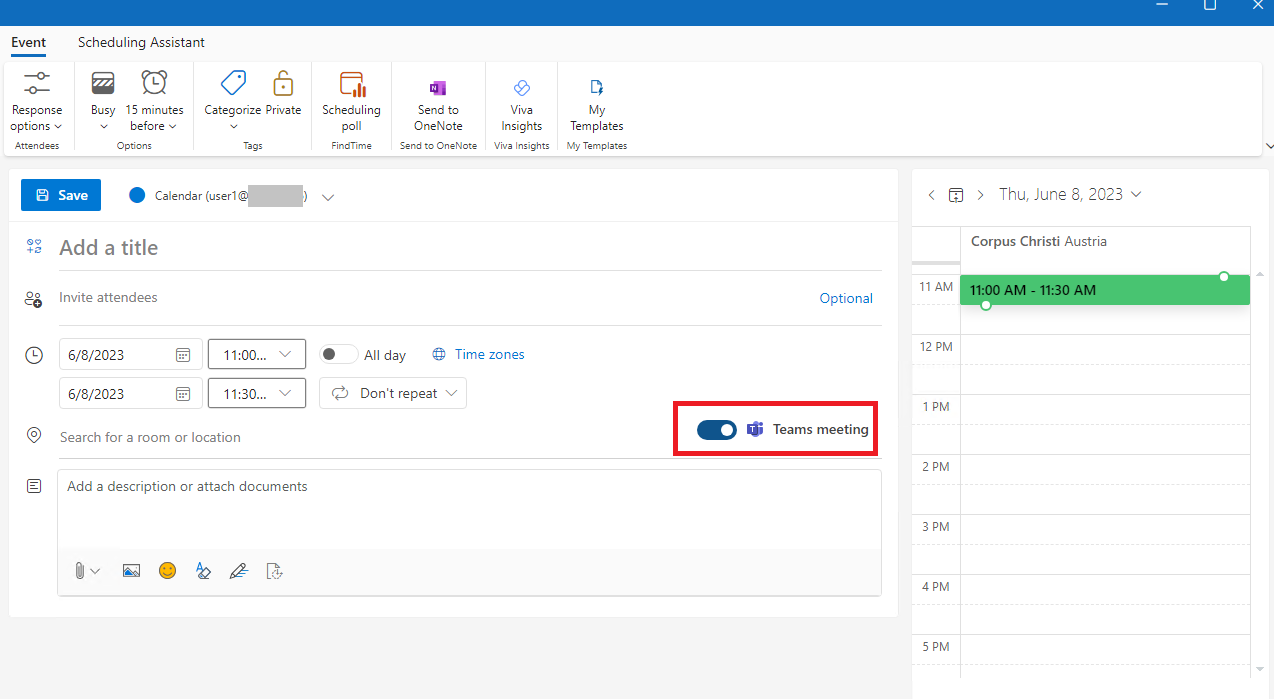Viewport: 1274px width, 699px height.
Task: Collapse the ribbon using the right-edge chevron
Action: 1269,146
